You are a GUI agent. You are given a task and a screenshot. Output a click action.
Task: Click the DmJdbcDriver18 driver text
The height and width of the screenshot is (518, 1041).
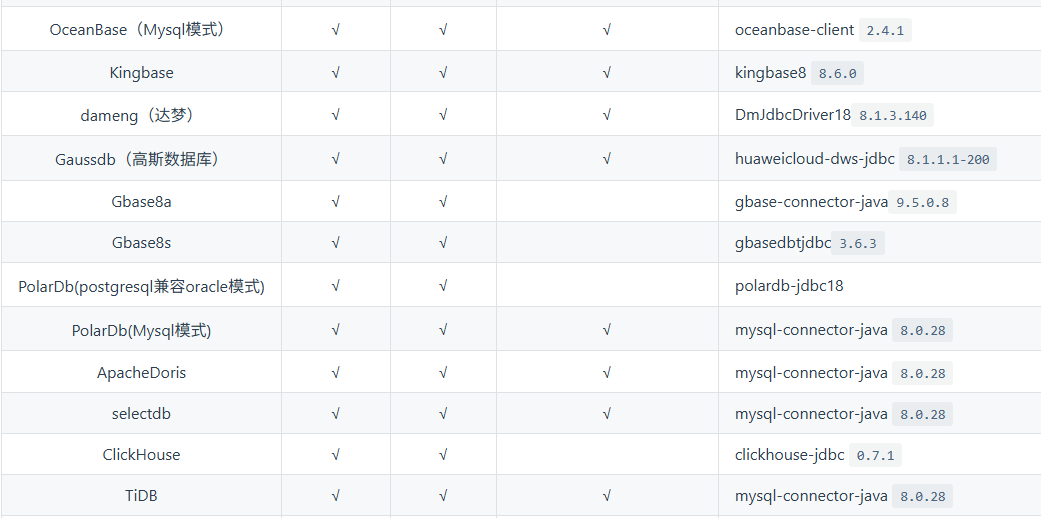[792, 115]
